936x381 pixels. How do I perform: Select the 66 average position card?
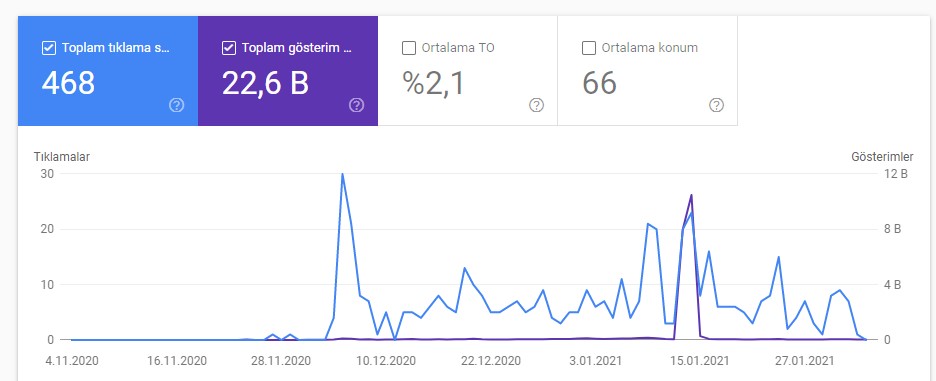click(648, 71)
